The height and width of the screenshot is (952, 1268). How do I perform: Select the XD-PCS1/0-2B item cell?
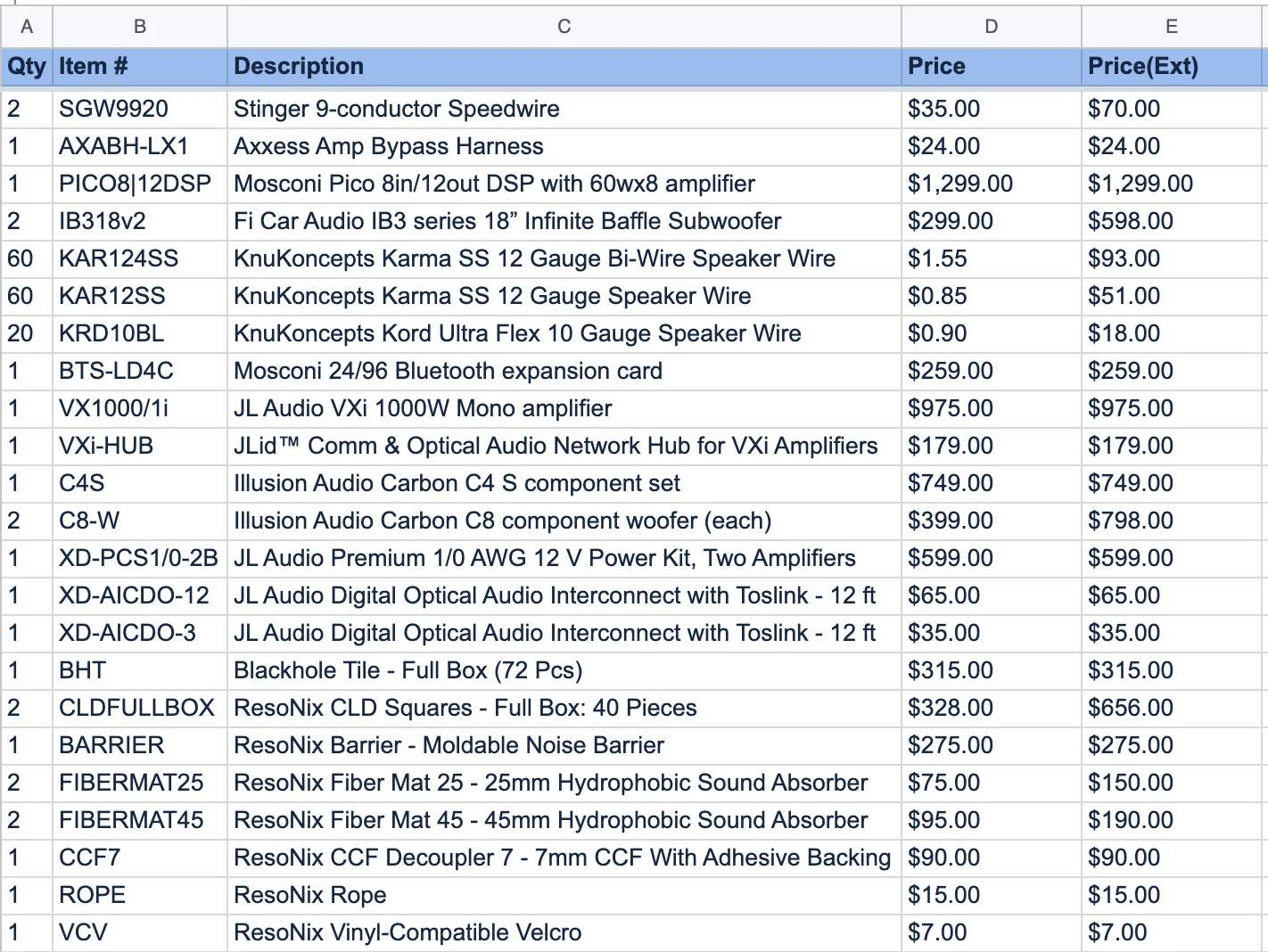pos(140,558)
